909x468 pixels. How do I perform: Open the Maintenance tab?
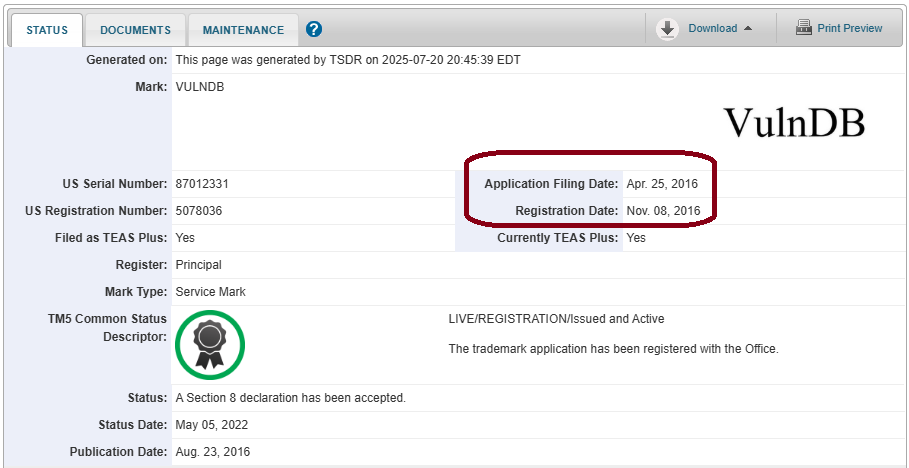coord(243,30)
